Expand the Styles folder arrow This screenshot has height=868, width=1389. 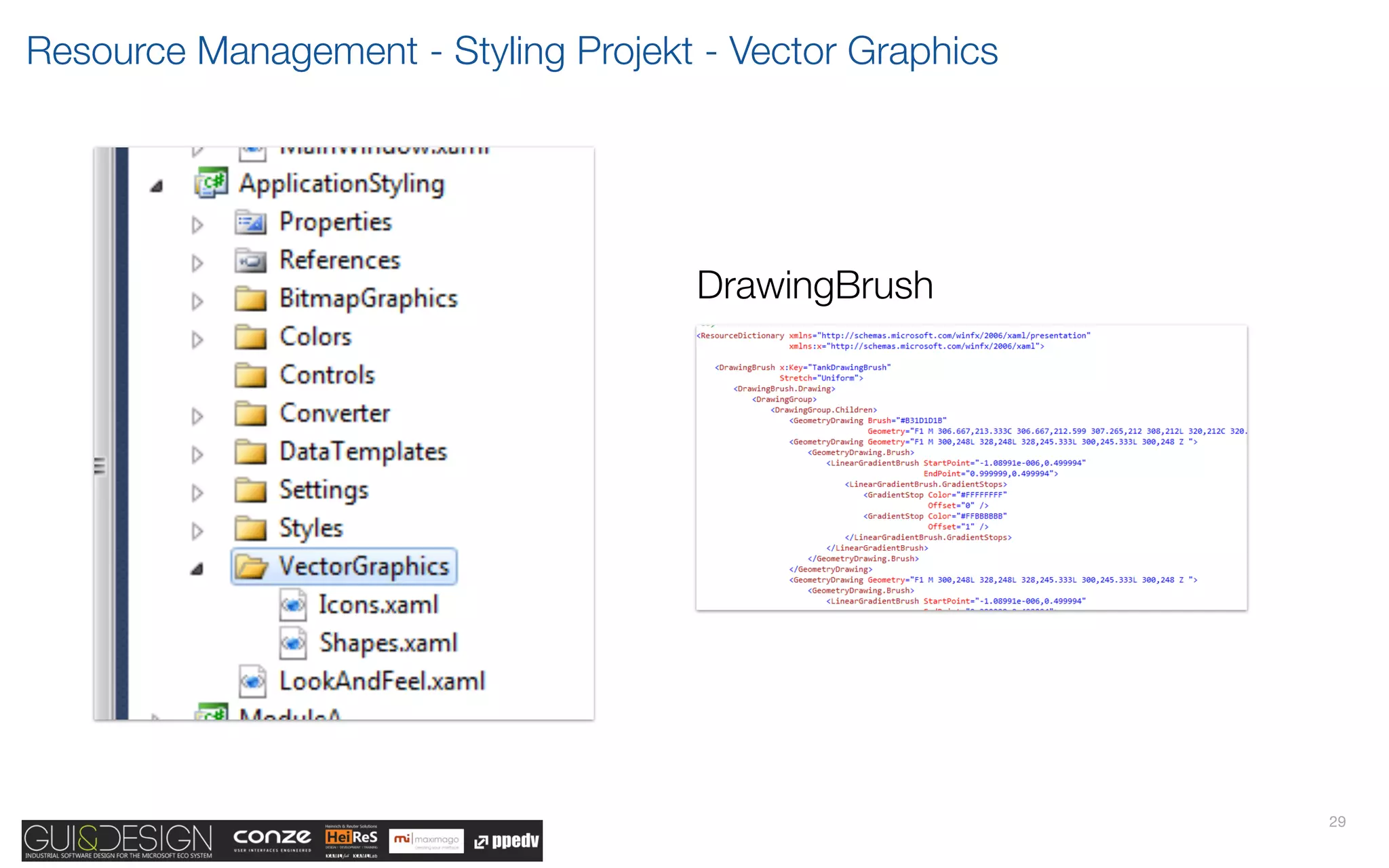coord(197,531)
